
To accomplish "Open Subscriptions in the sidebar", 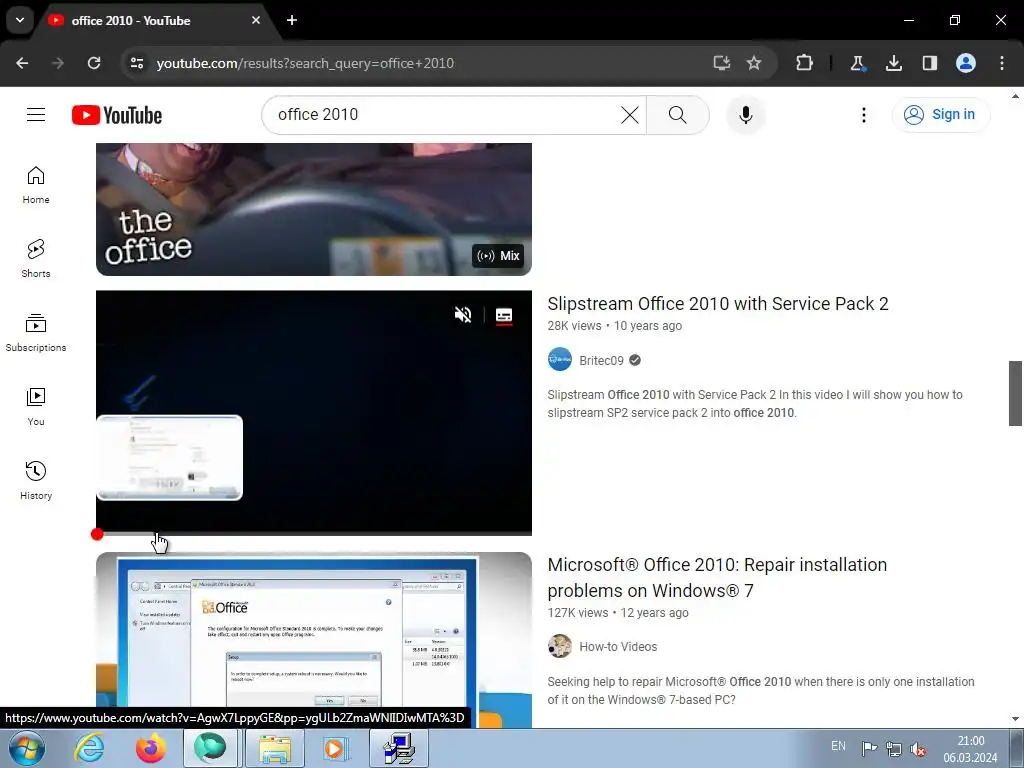I will (36, 332).
